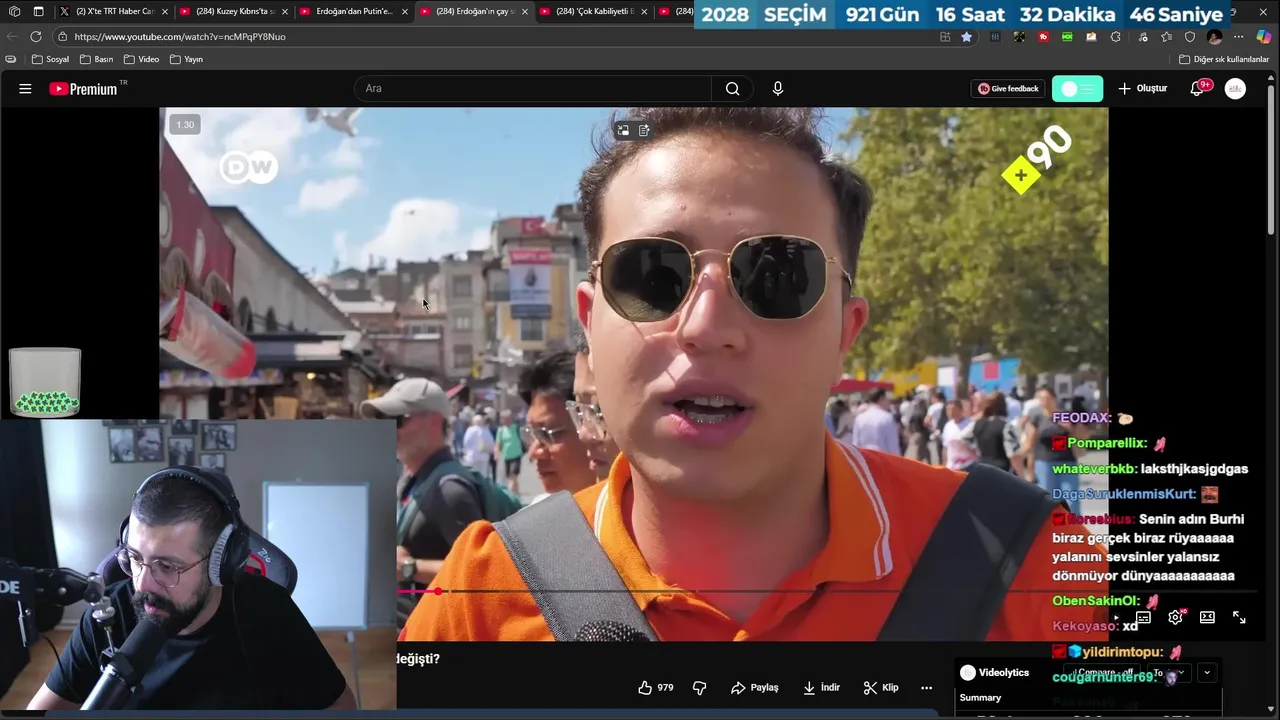Switch to the 'Çok Kabiliyetli' tab

[592, 12]
